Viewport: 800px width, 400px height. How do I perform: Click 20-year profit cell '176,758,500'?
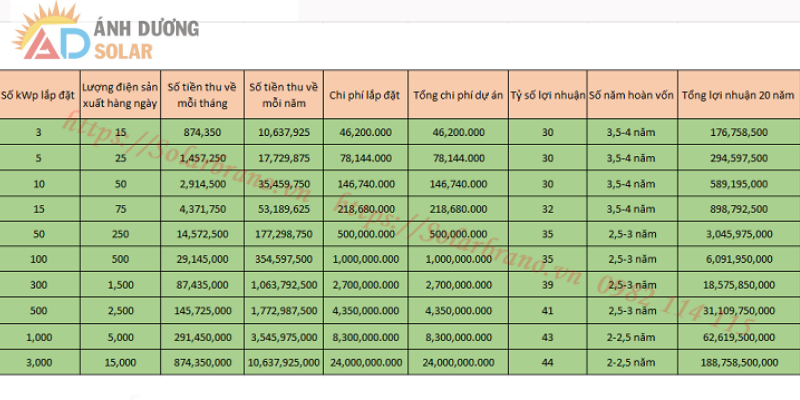[x=739, y=133]
